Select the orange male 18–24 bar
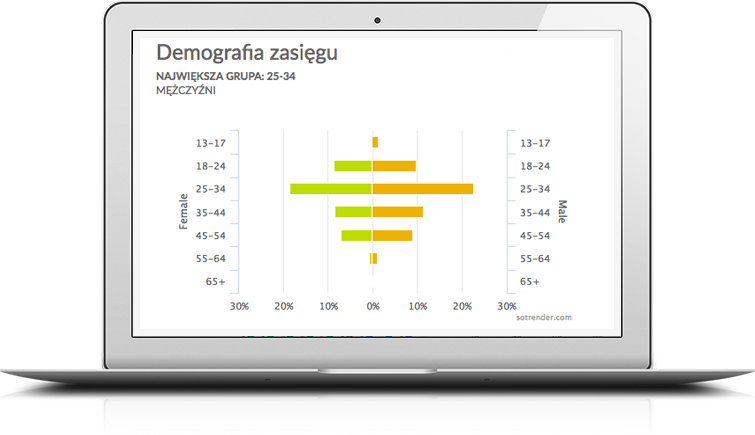The image size is (755, 435). pyautogui.click(x=394, y=166)
